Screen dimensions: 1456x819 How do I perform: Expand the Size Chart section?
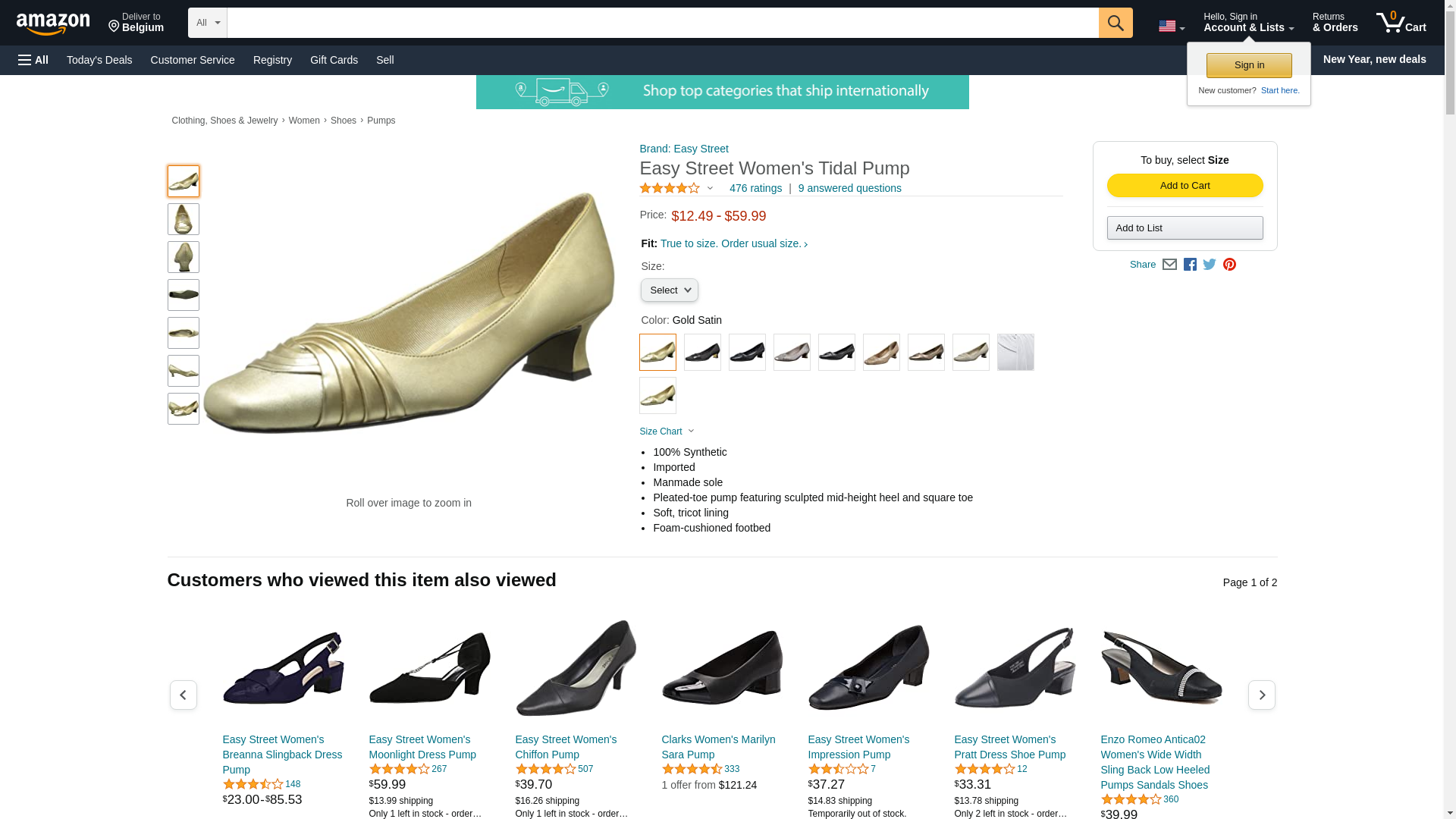pos(667,431)
